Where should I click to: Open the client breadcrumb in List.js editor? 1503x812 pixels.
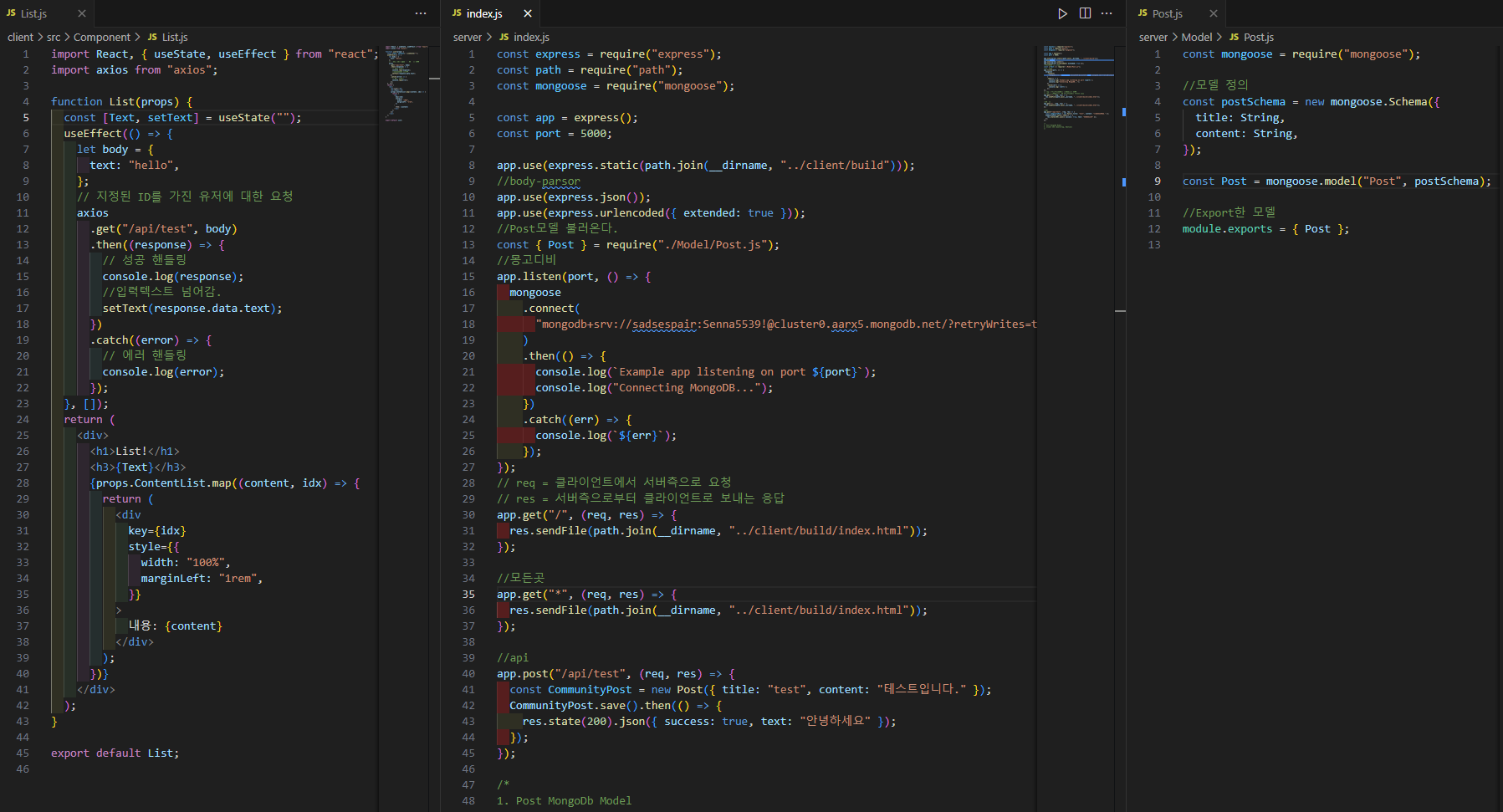pos(20,38)
